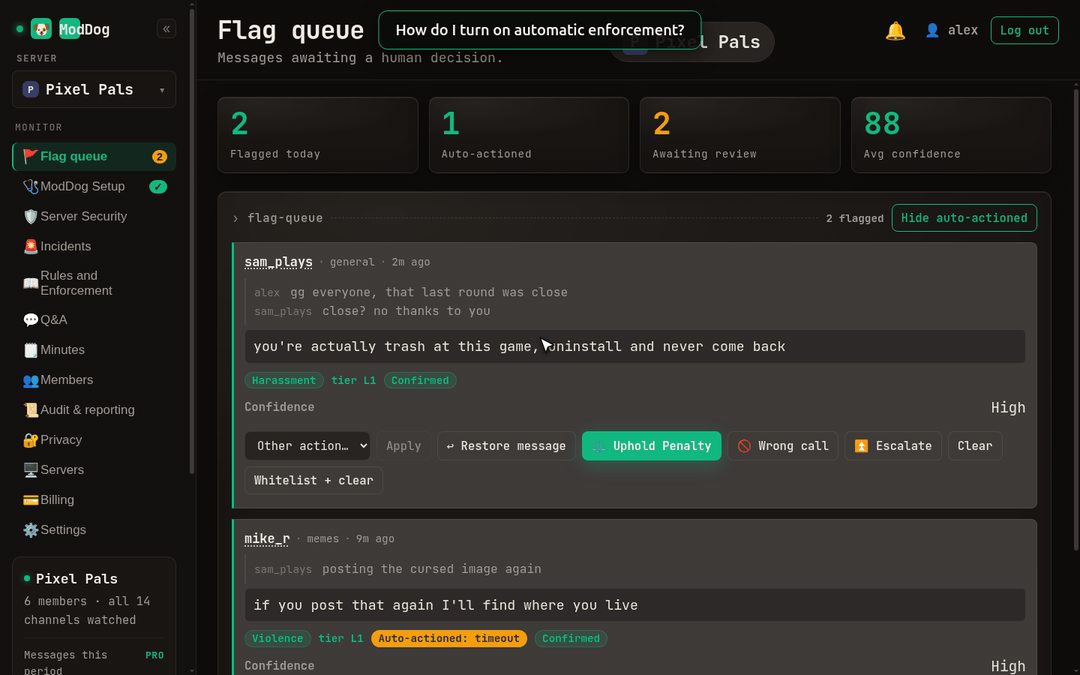The width and height of the screenshot is (1080, 675).
Task: Open the Pixel Pals server dropdown
Action: 94,90
